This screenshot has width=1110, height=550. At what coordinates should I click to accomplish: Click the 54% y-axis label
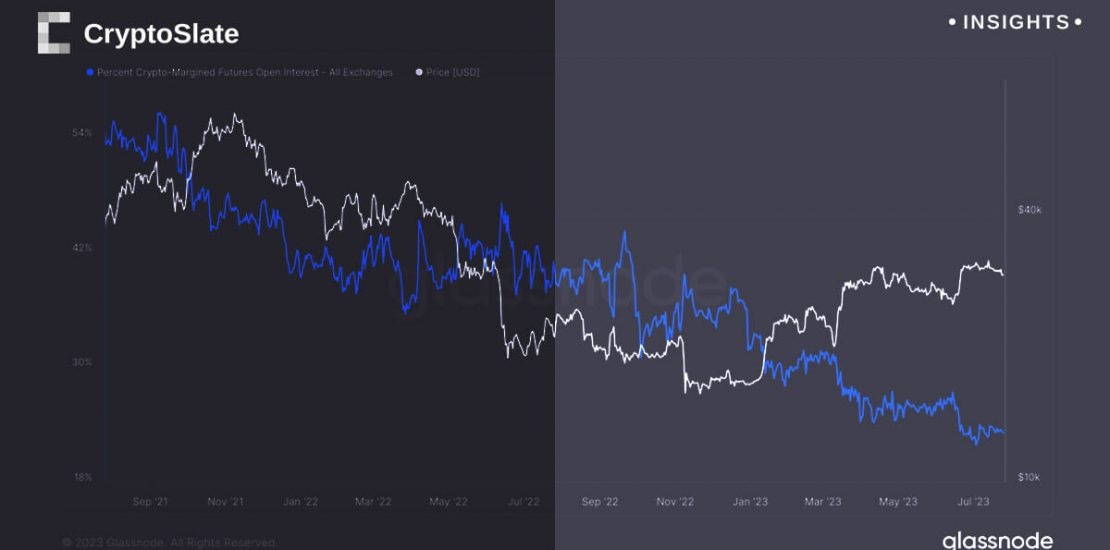83,133
